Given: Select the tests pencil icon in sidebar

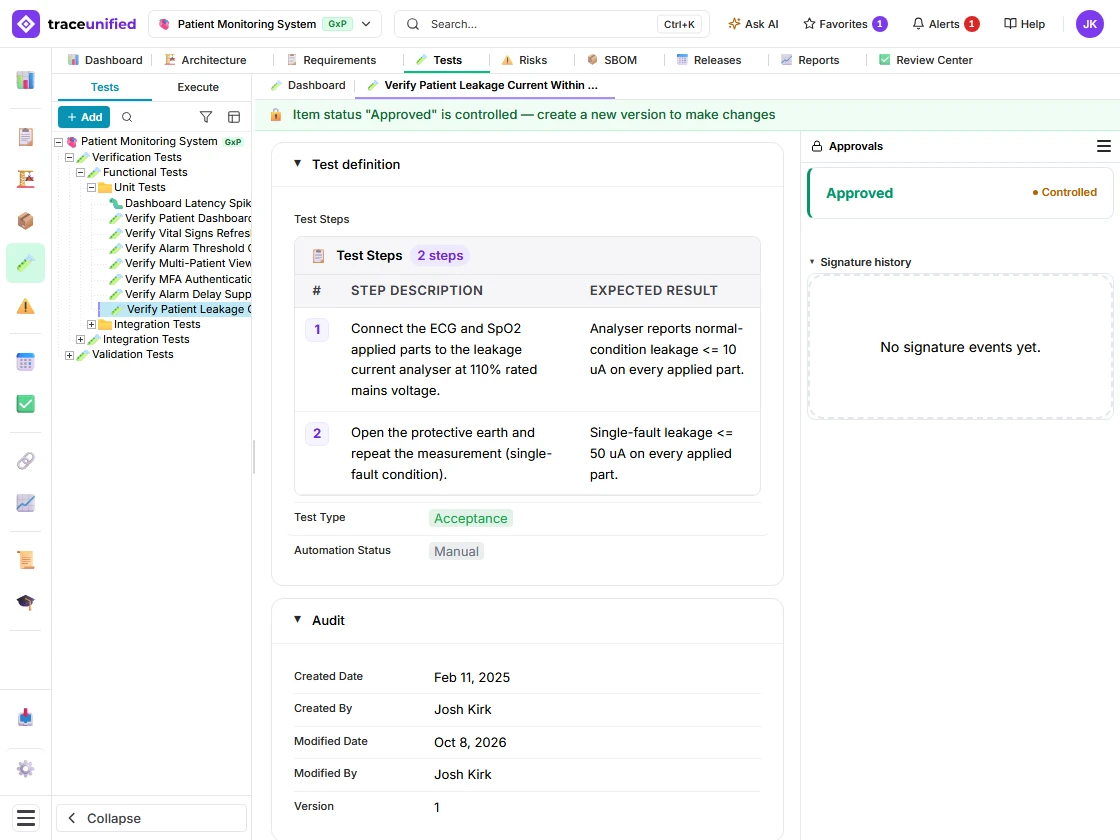Looking at the screenshot, I should click(26, 264).
